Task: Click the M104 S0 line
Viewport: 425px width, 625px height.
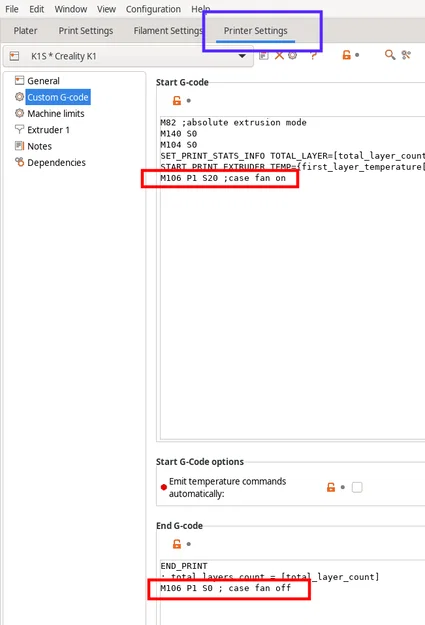Action: 179,145
